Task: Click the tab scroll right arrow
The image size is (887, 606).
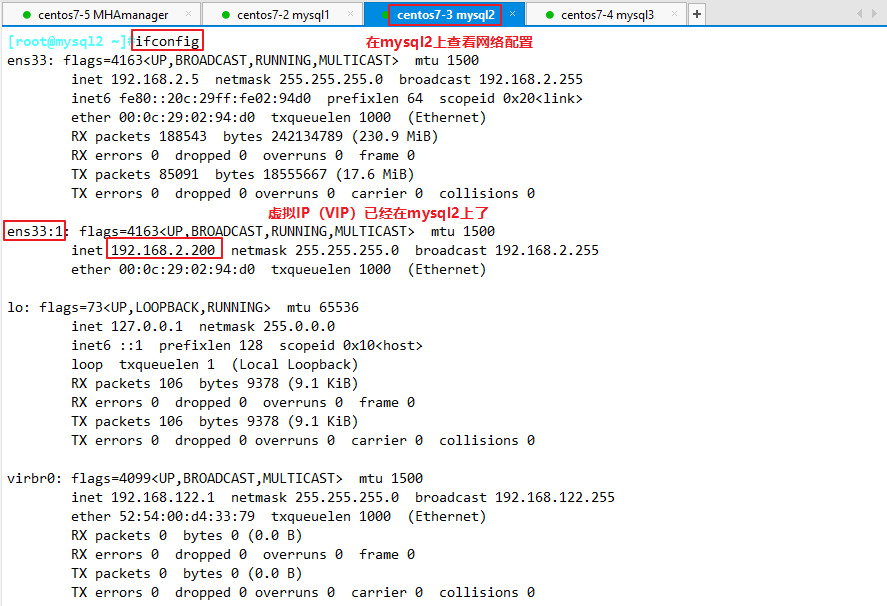Action: 875,14
